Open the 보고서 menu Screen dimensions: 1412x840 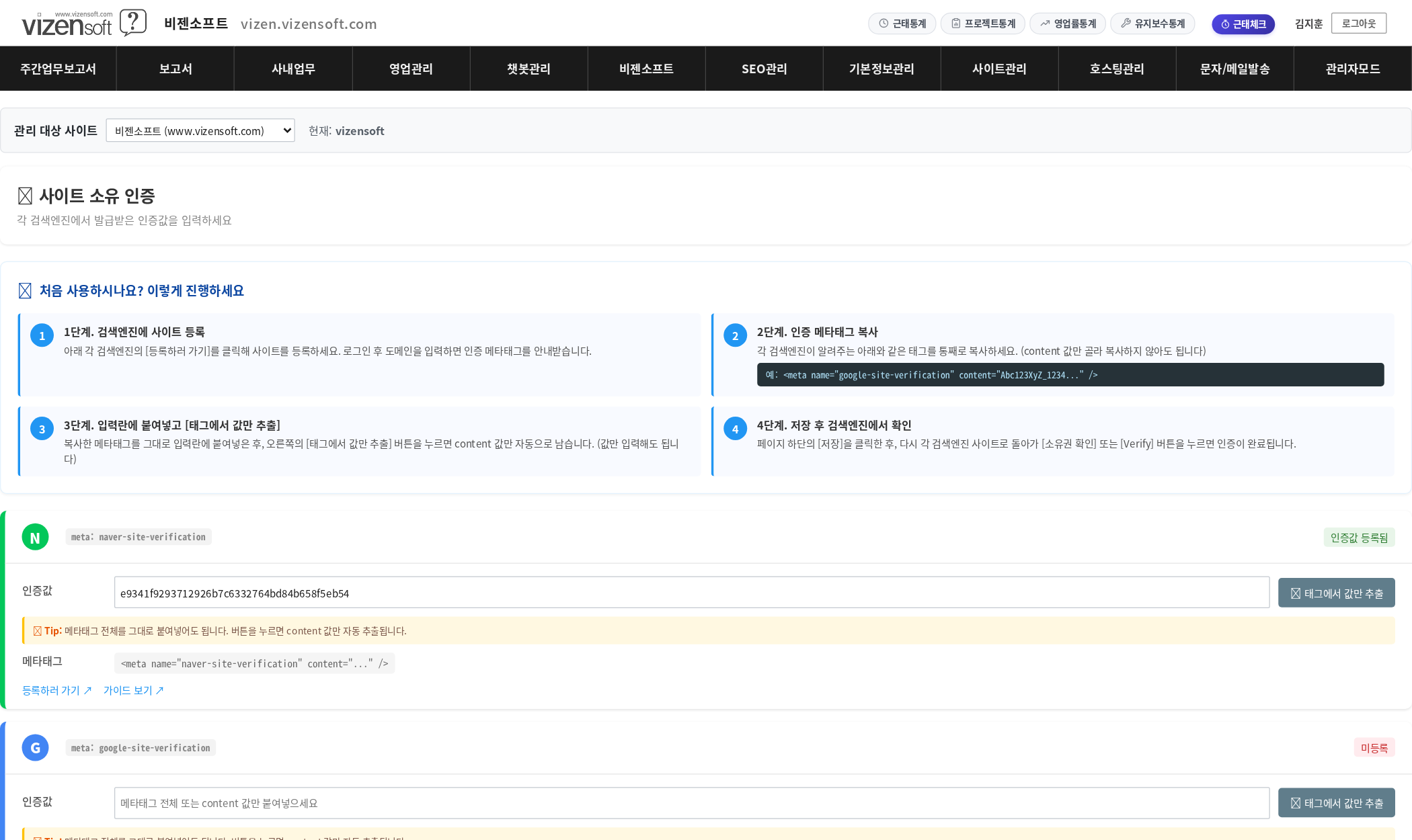pos(175,69)
